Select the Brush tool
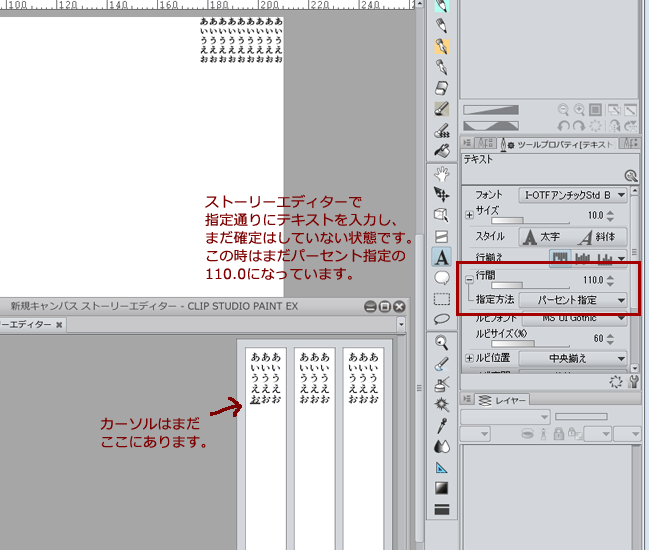This screenshot has width=650, height=550. coord(441,109)
